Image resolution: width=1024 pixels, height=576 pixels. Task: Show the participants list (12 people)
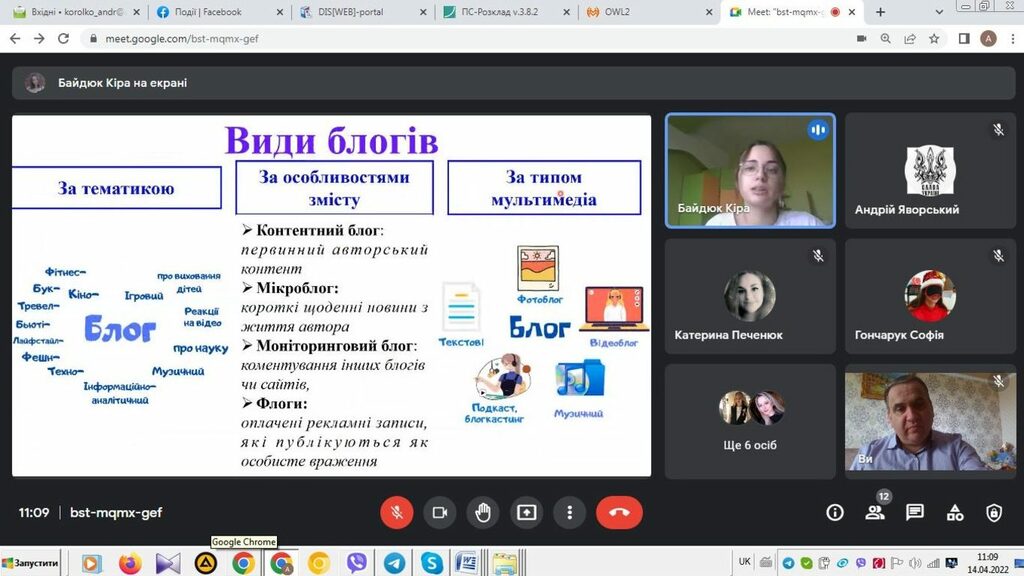875,513
